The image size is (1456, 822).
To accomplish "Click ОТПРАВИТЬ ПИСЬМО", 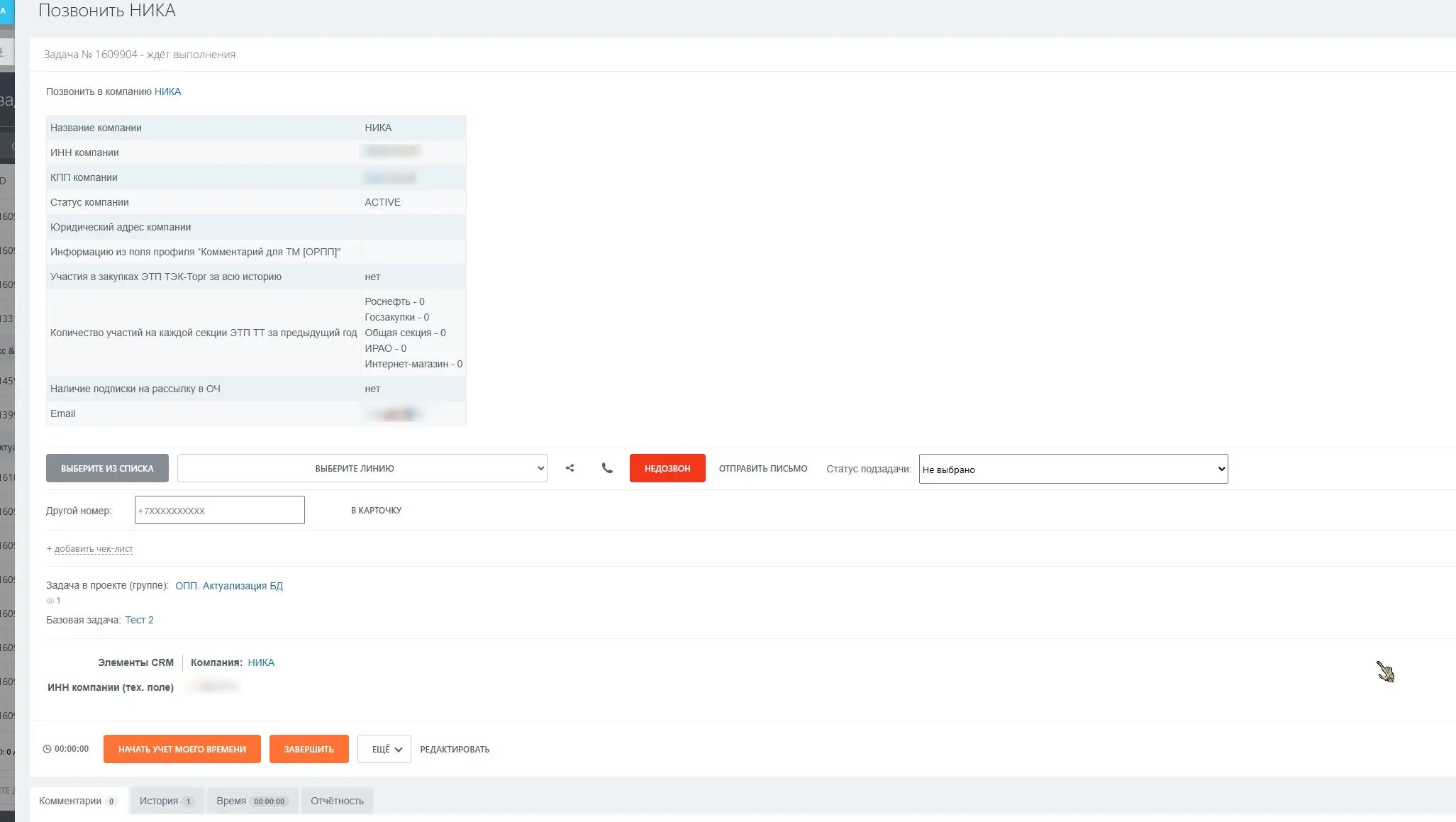I will (763, 468).
